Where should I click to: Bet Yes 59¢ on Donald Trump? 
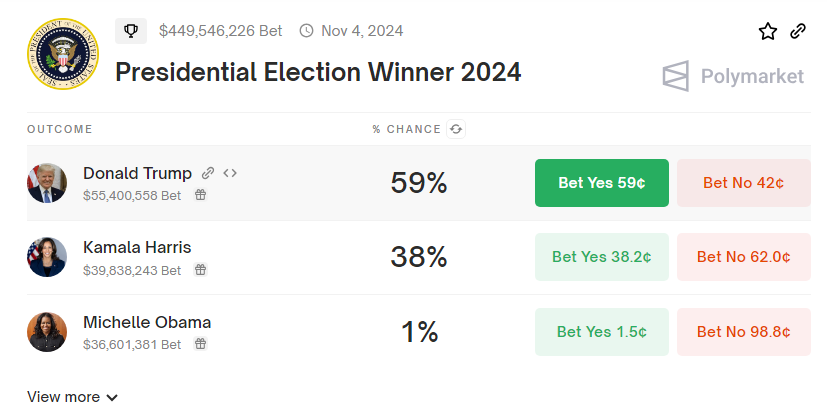tap(602, 183)
